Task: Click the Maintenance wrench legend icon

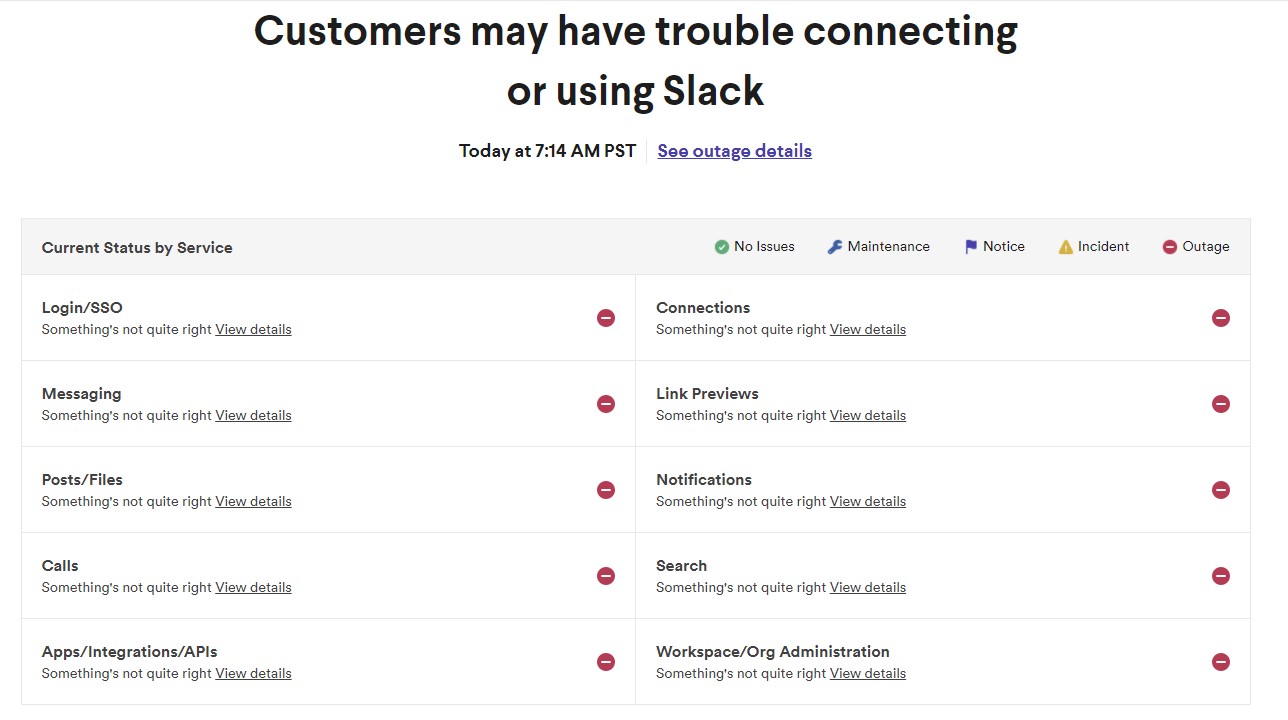Action: click(835, 247)
